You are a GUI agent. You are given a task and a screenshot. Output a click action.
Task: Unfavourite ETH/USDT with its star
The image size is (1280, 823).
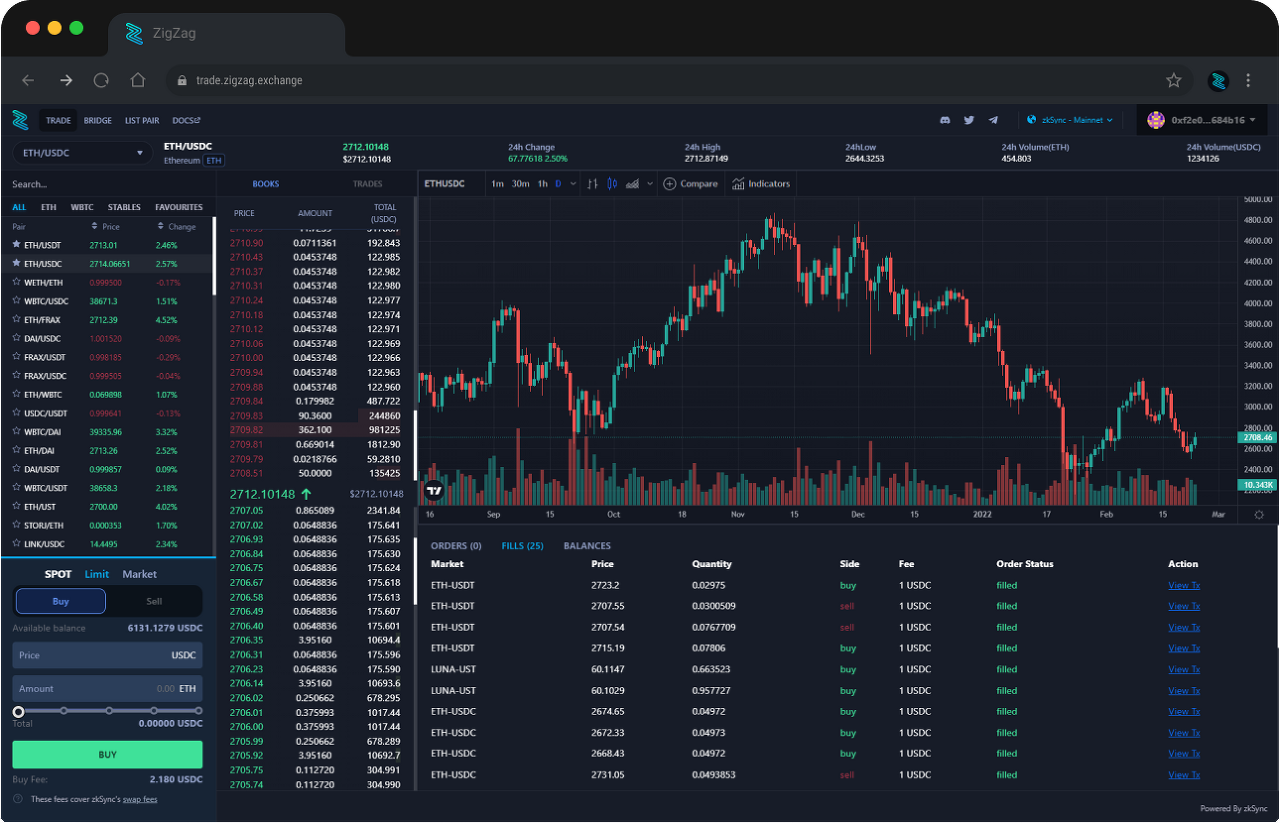[x=16, y=245]
